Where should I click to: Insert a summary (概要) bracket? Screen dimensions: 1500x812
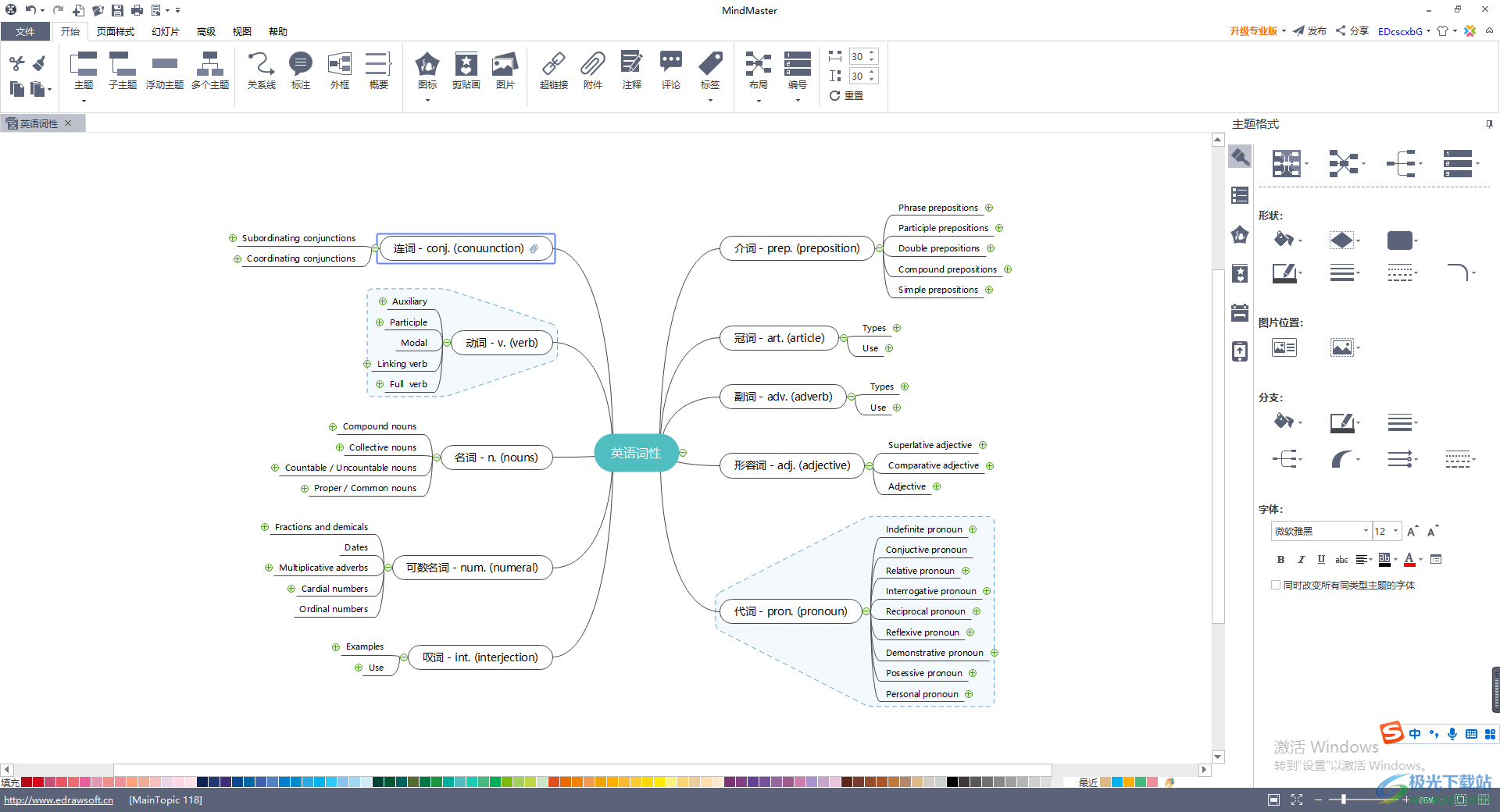379,70
